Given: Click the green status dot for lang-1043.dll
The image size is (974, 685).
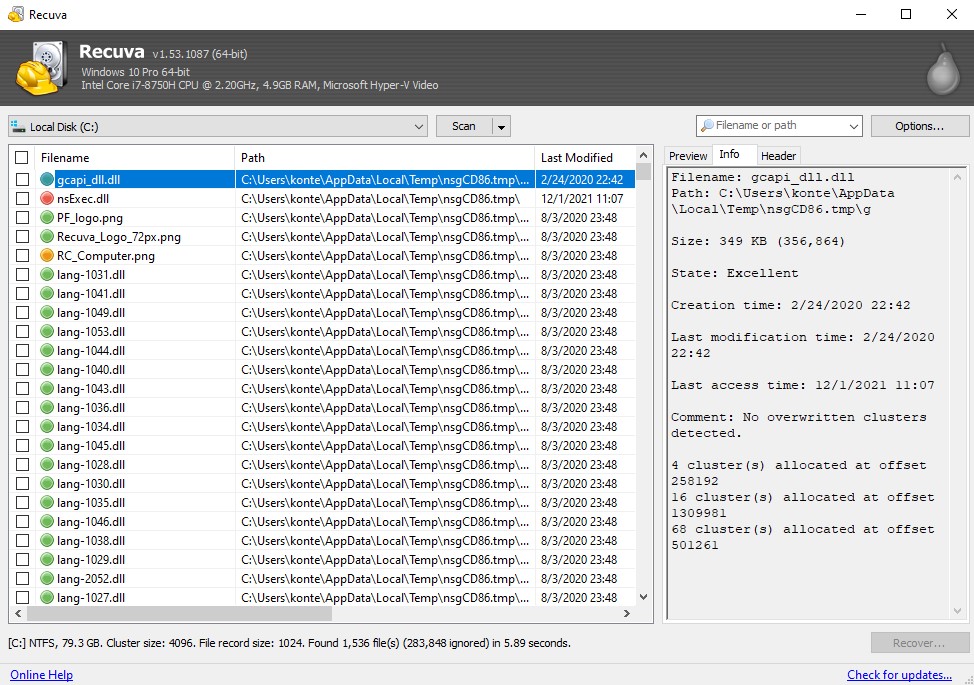Looking at the screenshot, I should tap(47, 389).
